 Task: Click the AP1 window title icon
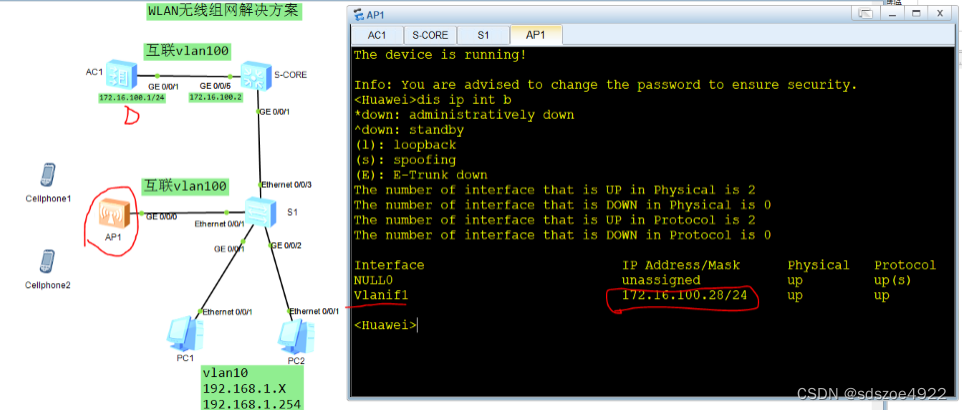click(x=358, y=15)
